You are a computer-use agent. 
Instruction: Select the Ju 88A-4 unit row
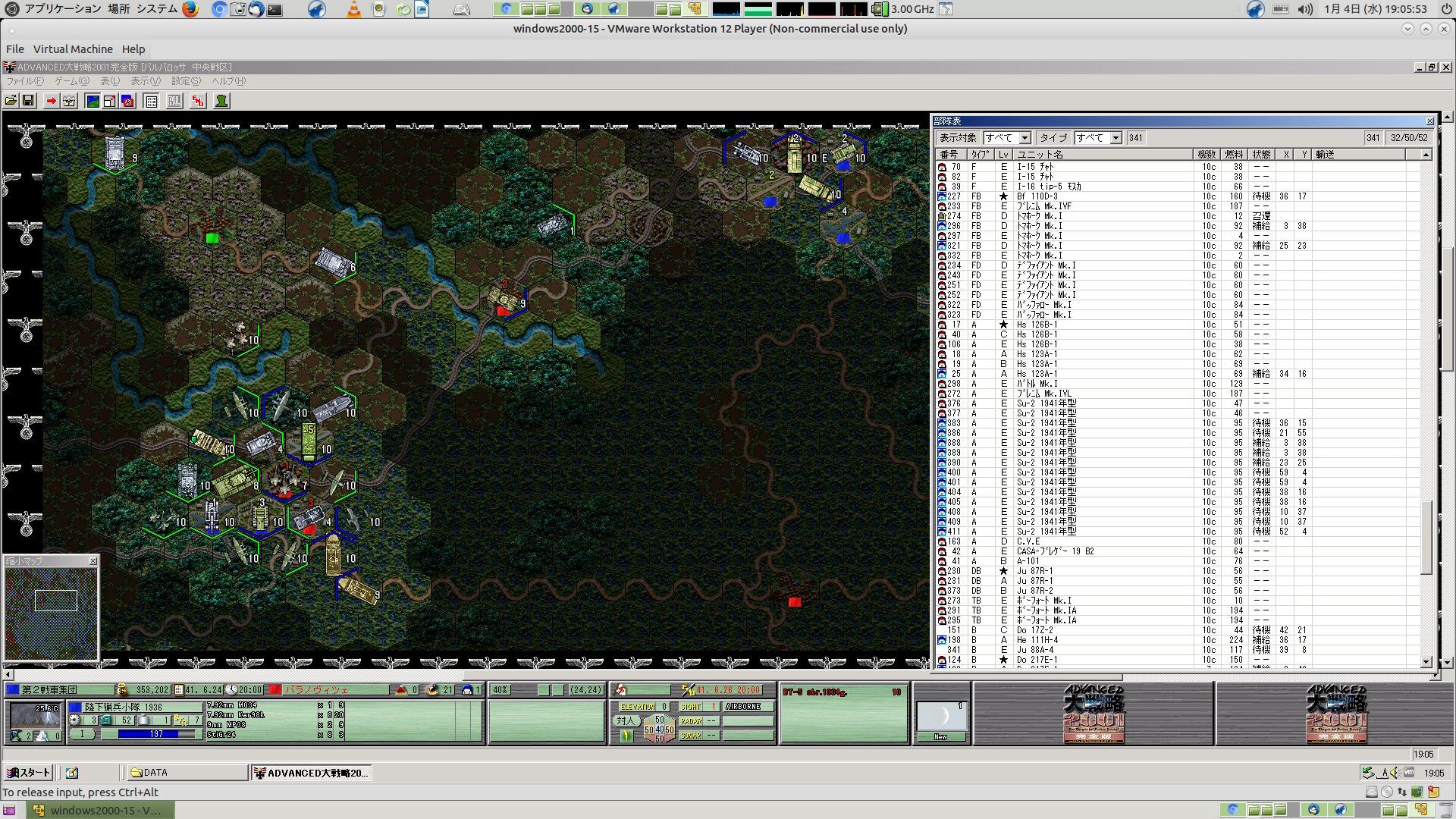1178,650
